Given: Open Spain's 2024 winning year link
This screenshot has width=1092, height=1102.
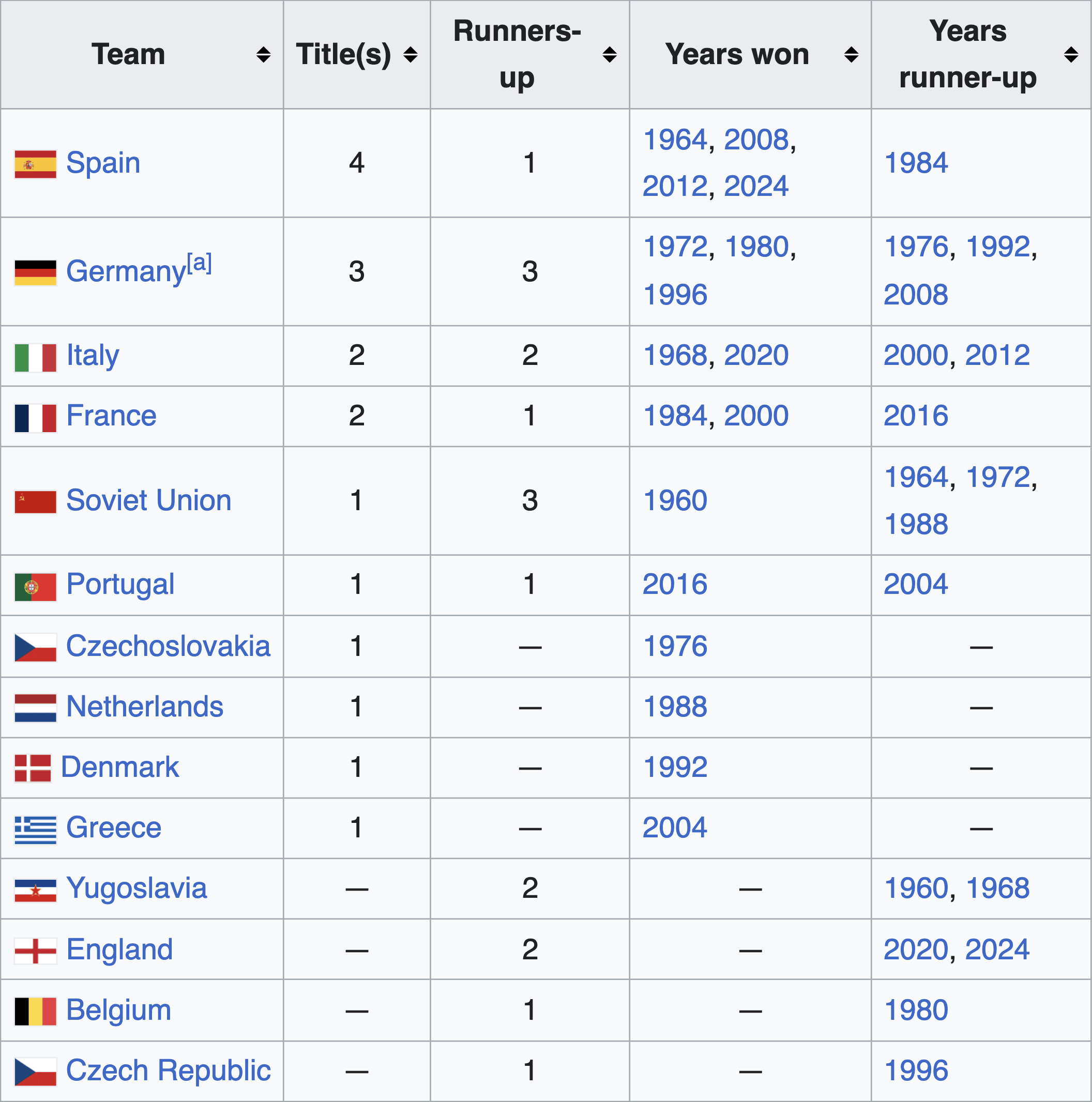Looking at the screenshot, I should point(756,186).
